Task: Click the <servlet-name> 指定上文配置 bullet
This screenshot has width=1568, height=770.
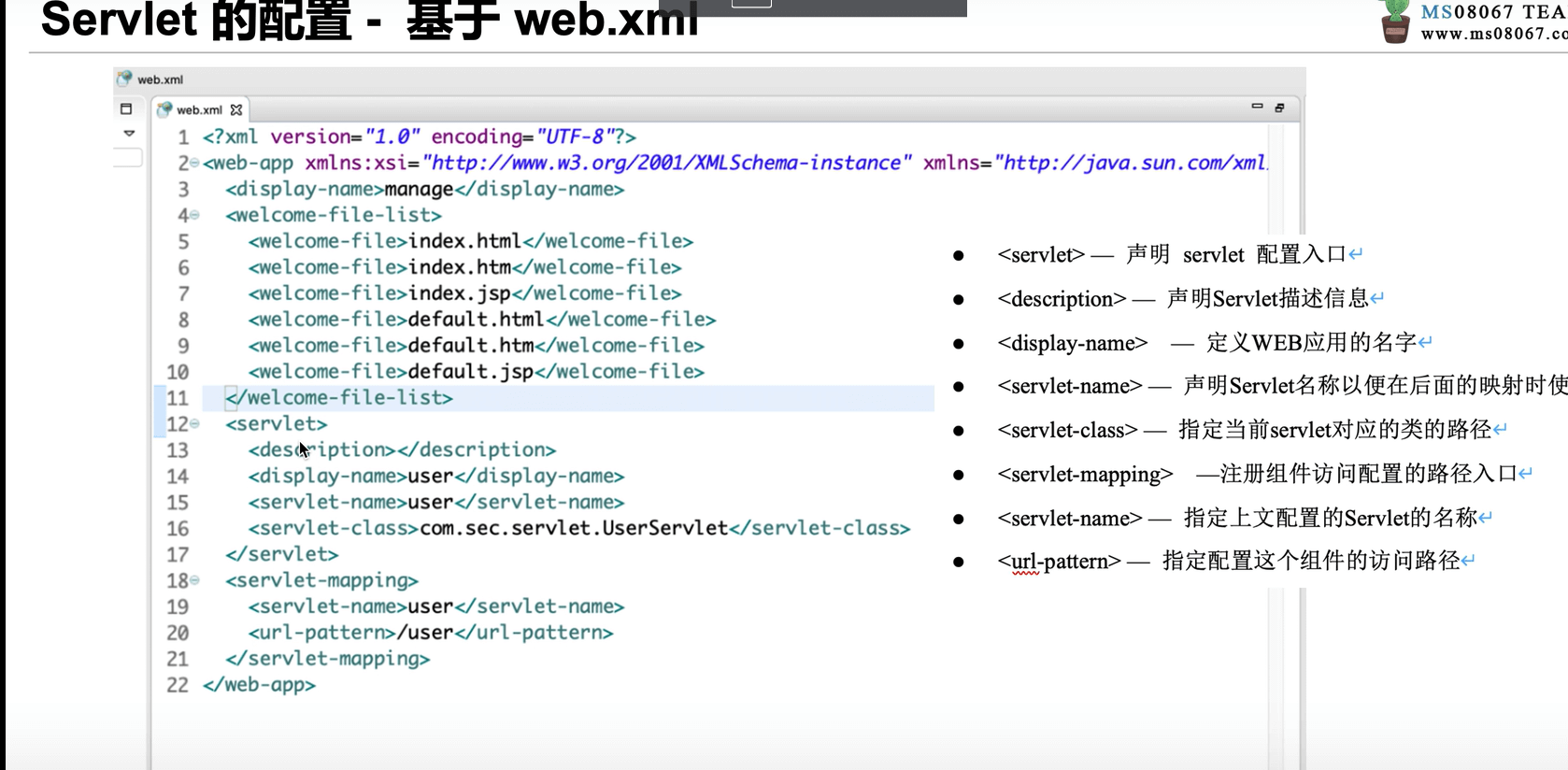Action: click(1245, 518)
